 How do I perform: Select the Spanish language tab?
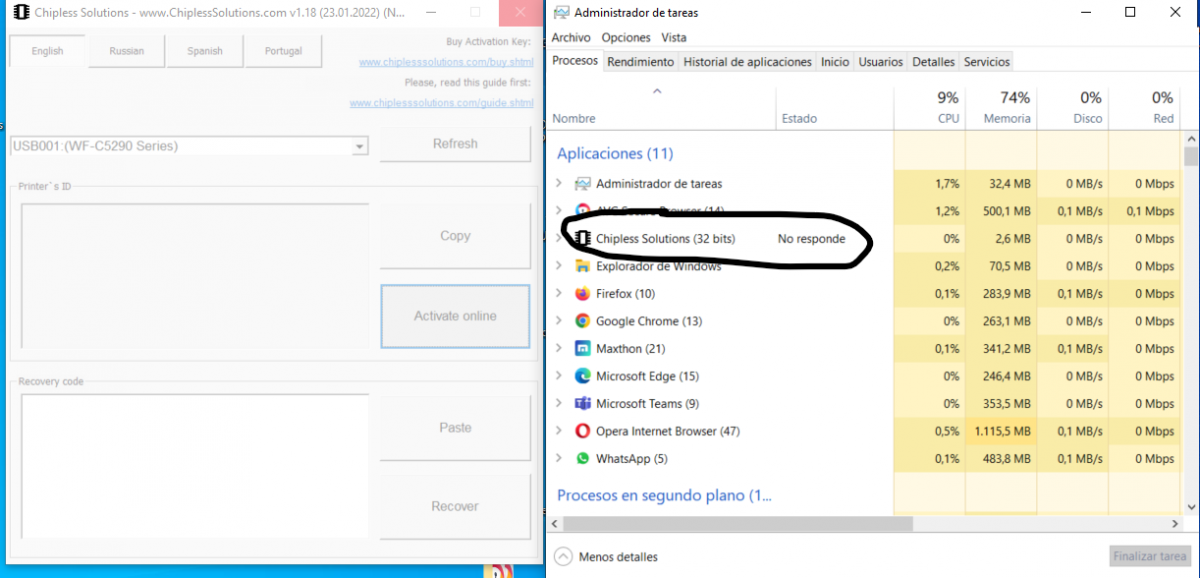click(205, 51)
